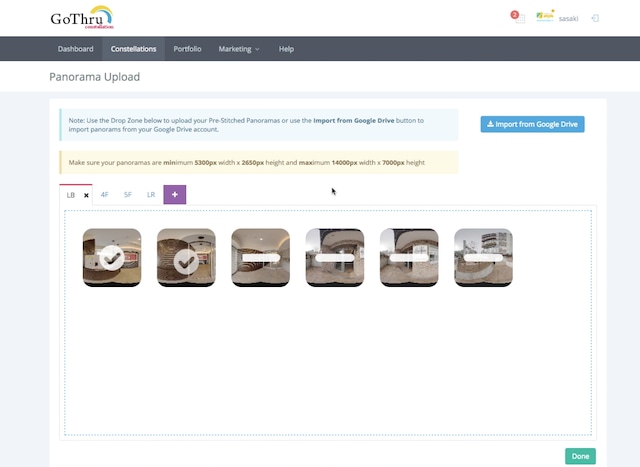Click the third panorama thumbnail showing white ceiling
This screenshot has width=640, height=467.
(x=260, y=258)
